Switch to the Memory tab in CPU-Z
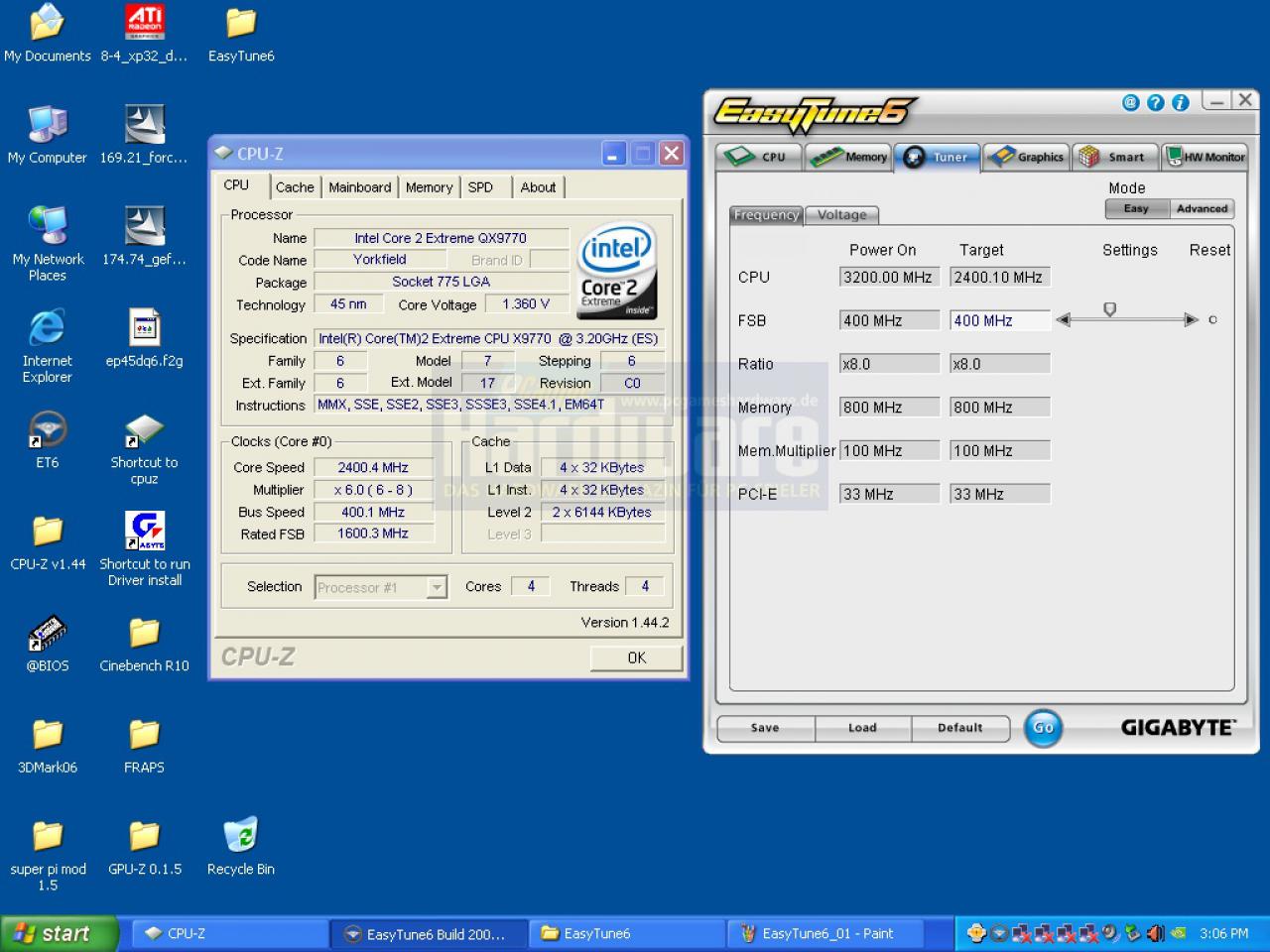 click(429, 186)
